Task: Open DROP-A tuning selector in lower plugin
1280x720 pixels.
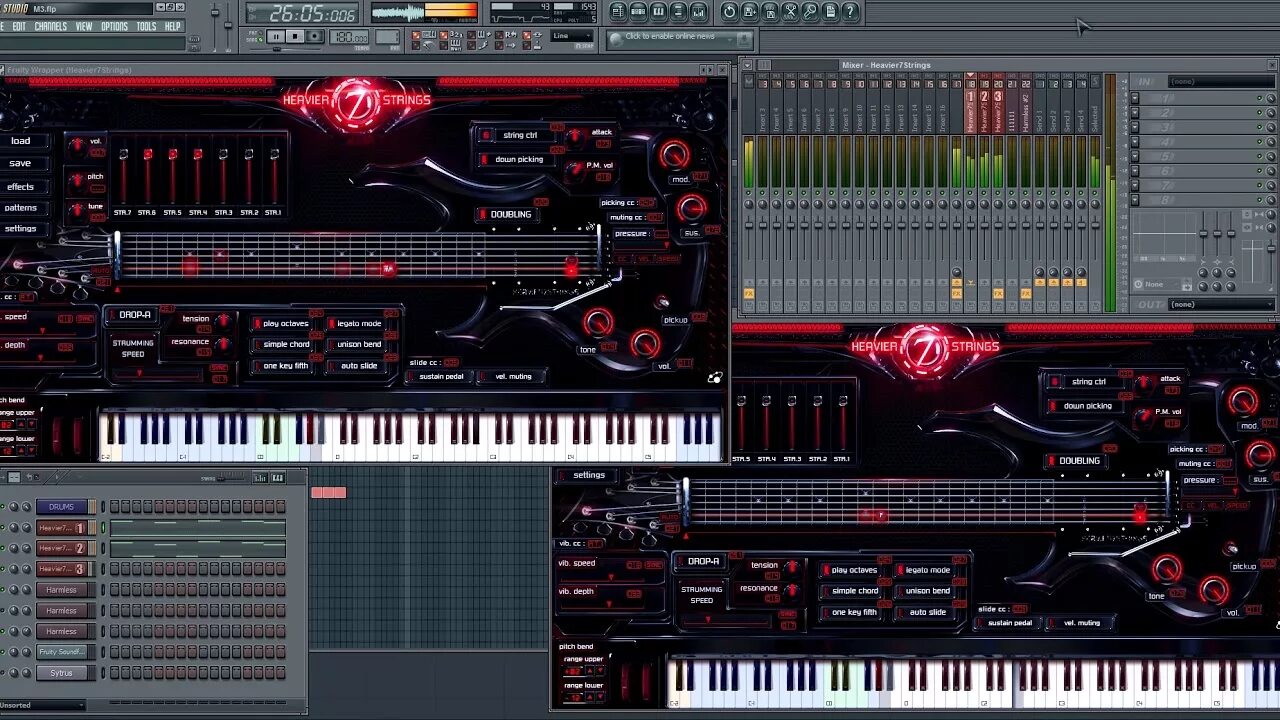Action: coord(699,561)
